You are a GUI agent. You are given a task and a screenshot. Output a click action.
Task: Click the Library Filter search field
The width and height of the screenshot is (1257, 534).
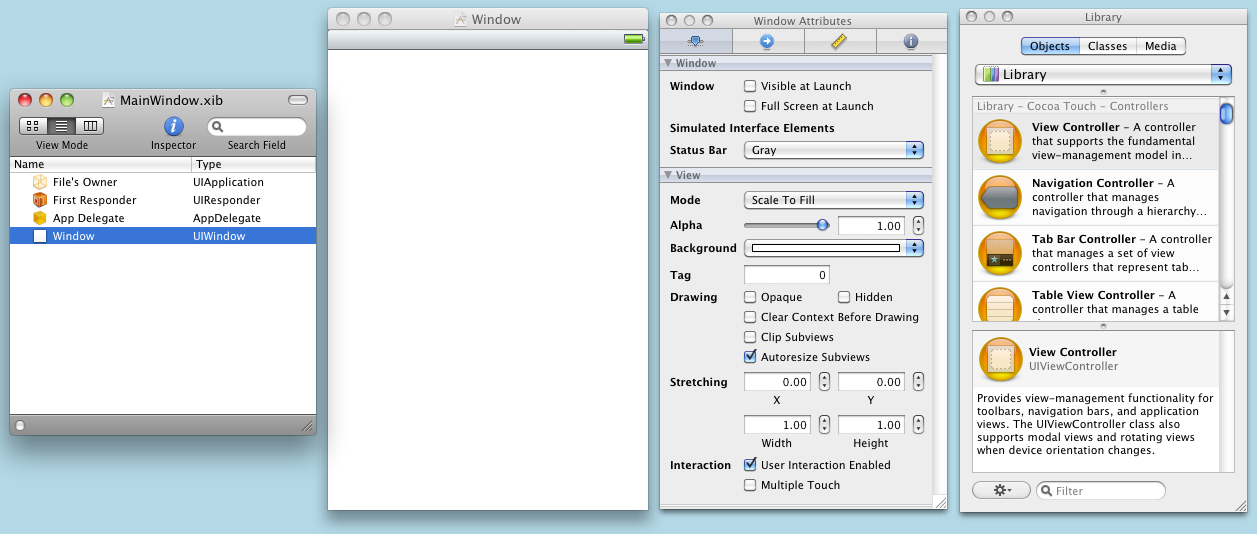tap(1101, 491)
